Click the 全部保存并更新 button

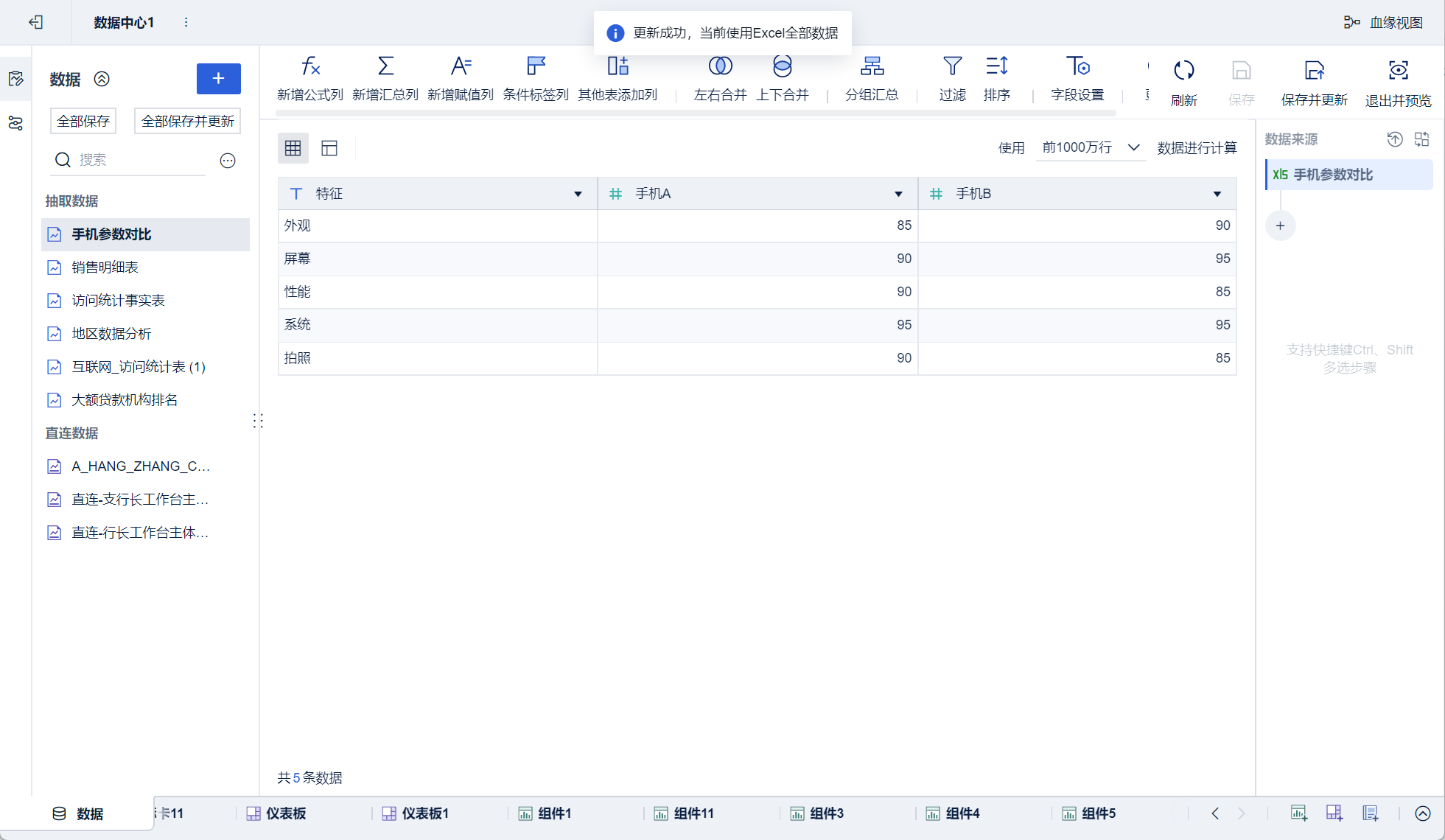pos(187,121)
